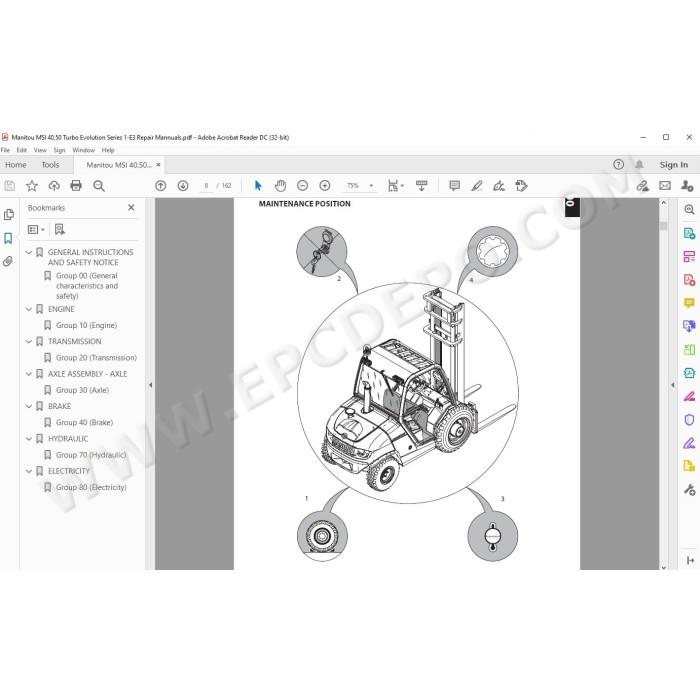Open the Help menu
Viewport: 700px width, 700px height.
pyautogui.click(x=108, y=150)
